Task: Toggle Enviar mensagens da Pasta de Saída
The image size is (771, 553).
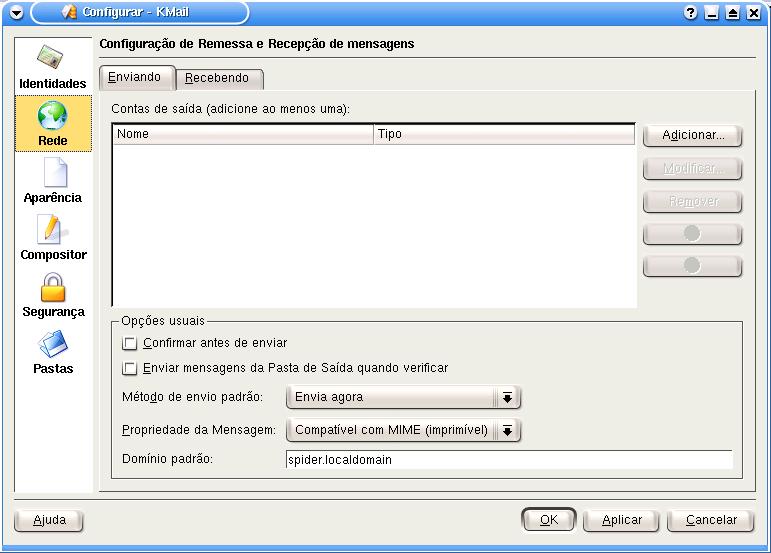Action: point(129,368)
